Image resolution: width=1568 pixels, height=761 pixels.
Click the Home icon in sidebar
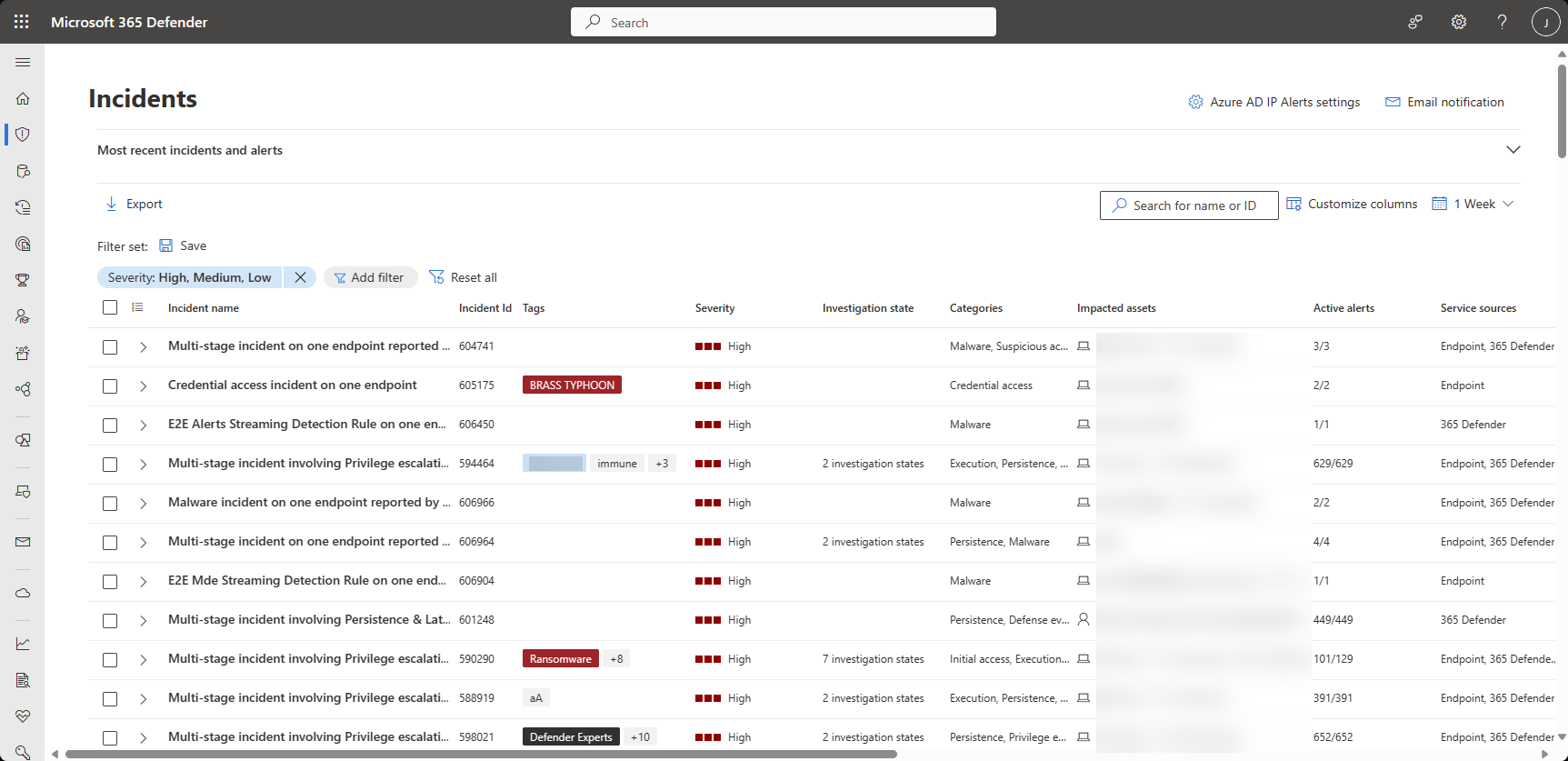pyautogui.click(x=23, y=98)
